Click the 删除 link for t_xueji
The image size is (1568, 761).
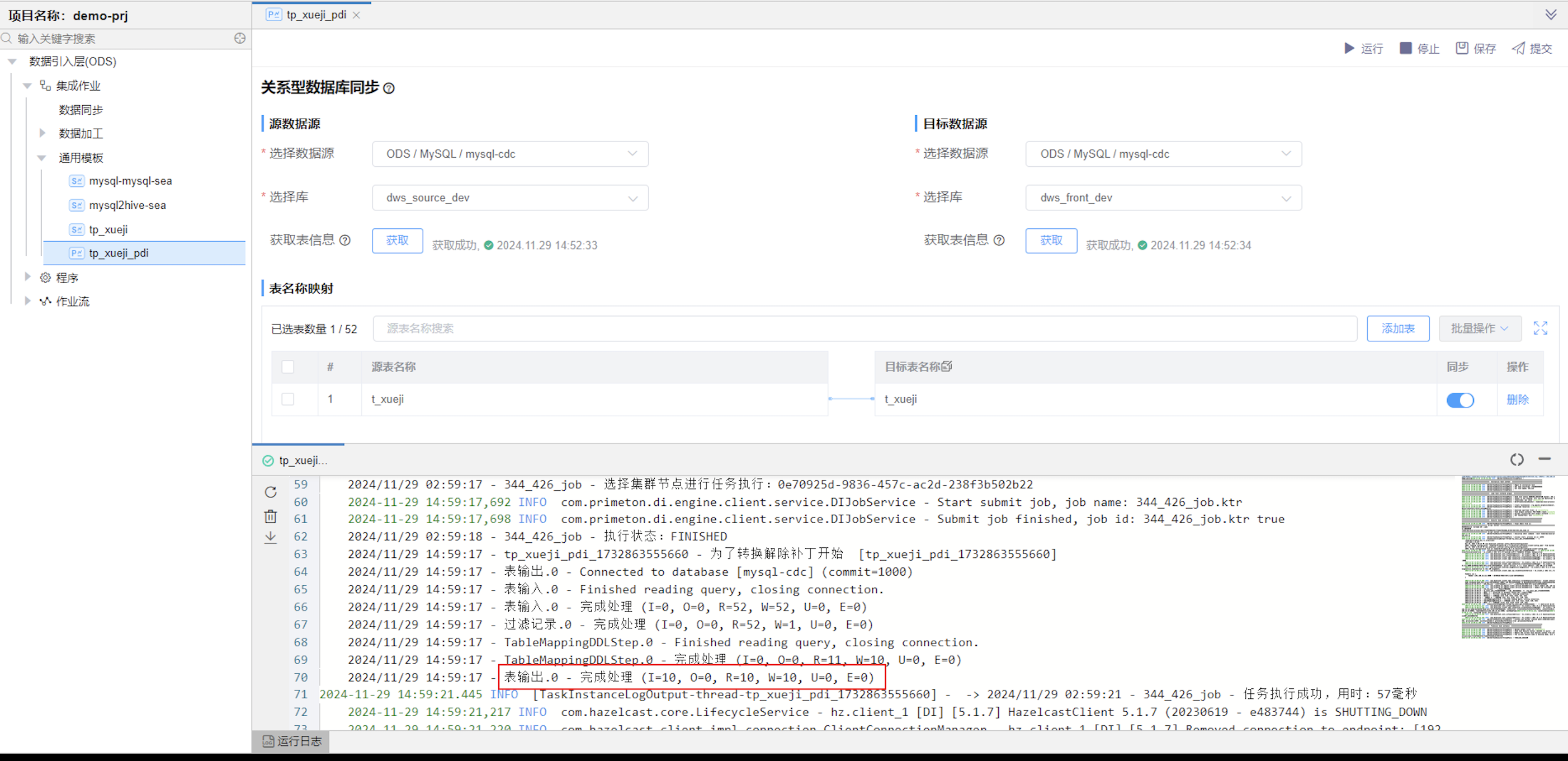(1517, 400)
